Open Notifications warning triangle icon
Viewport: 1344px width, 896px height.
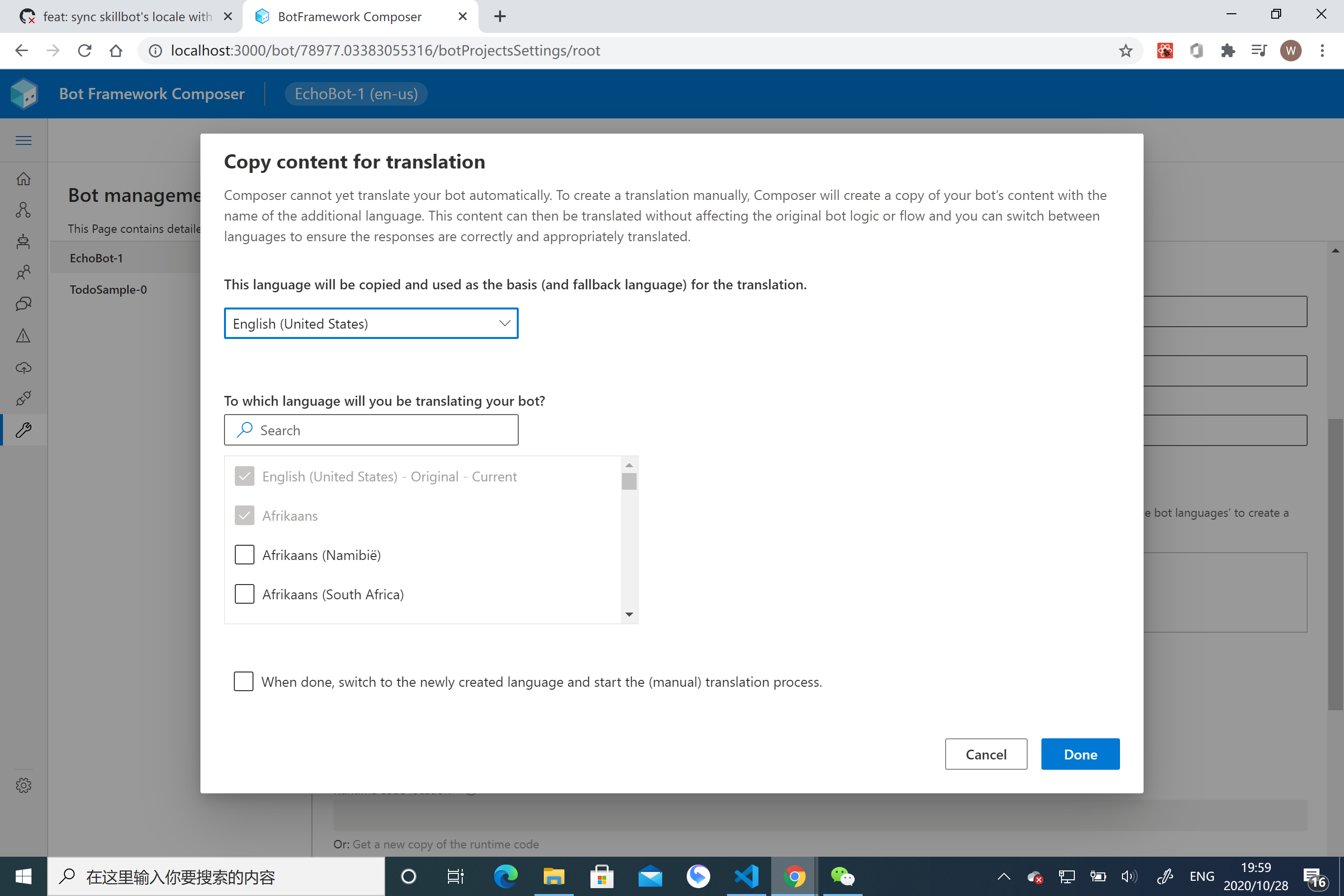24,336
